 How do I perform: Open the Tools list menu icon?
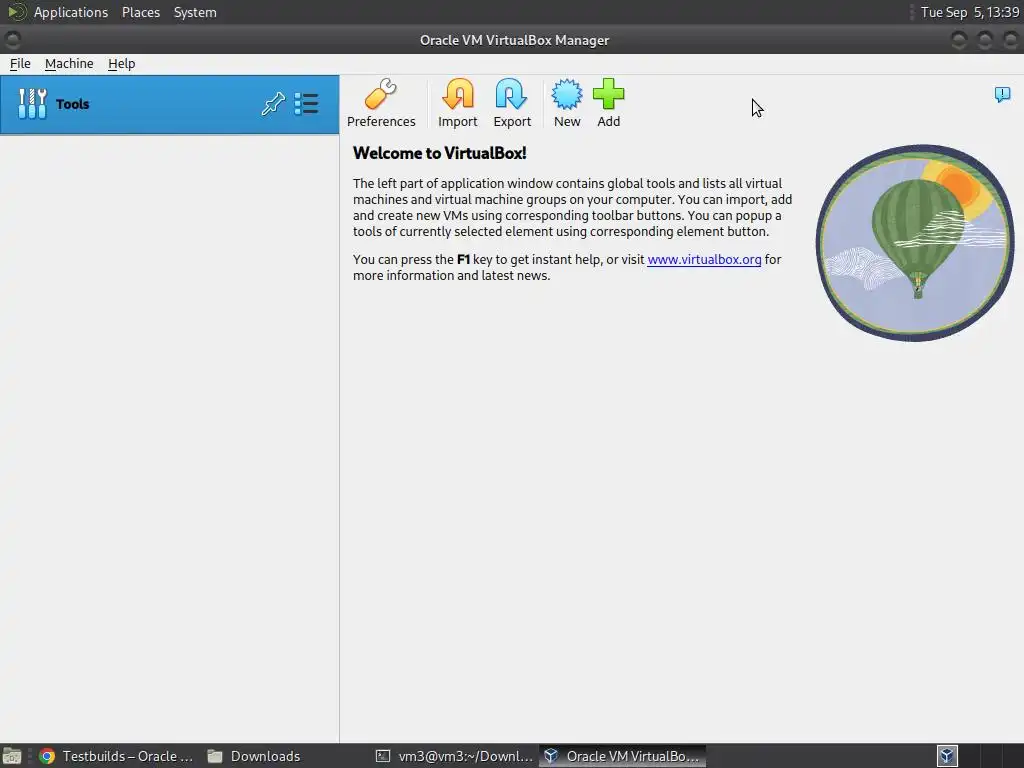(306, 104)
